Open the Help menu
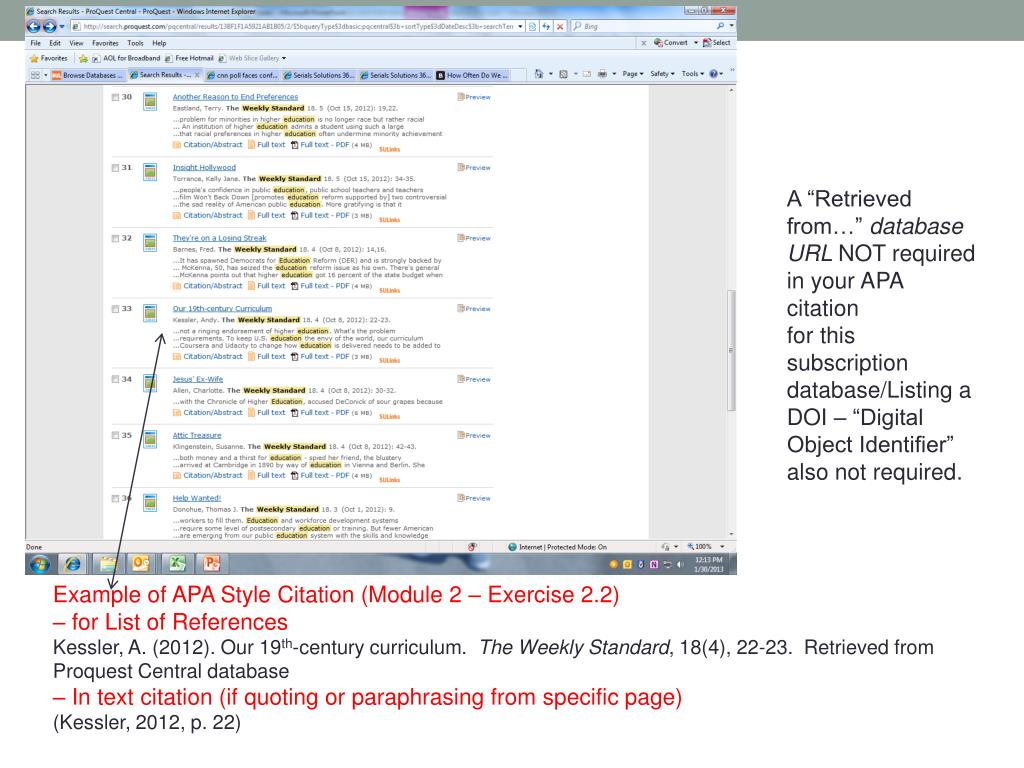Viewport: 1024px width, 768px height. 159,43
